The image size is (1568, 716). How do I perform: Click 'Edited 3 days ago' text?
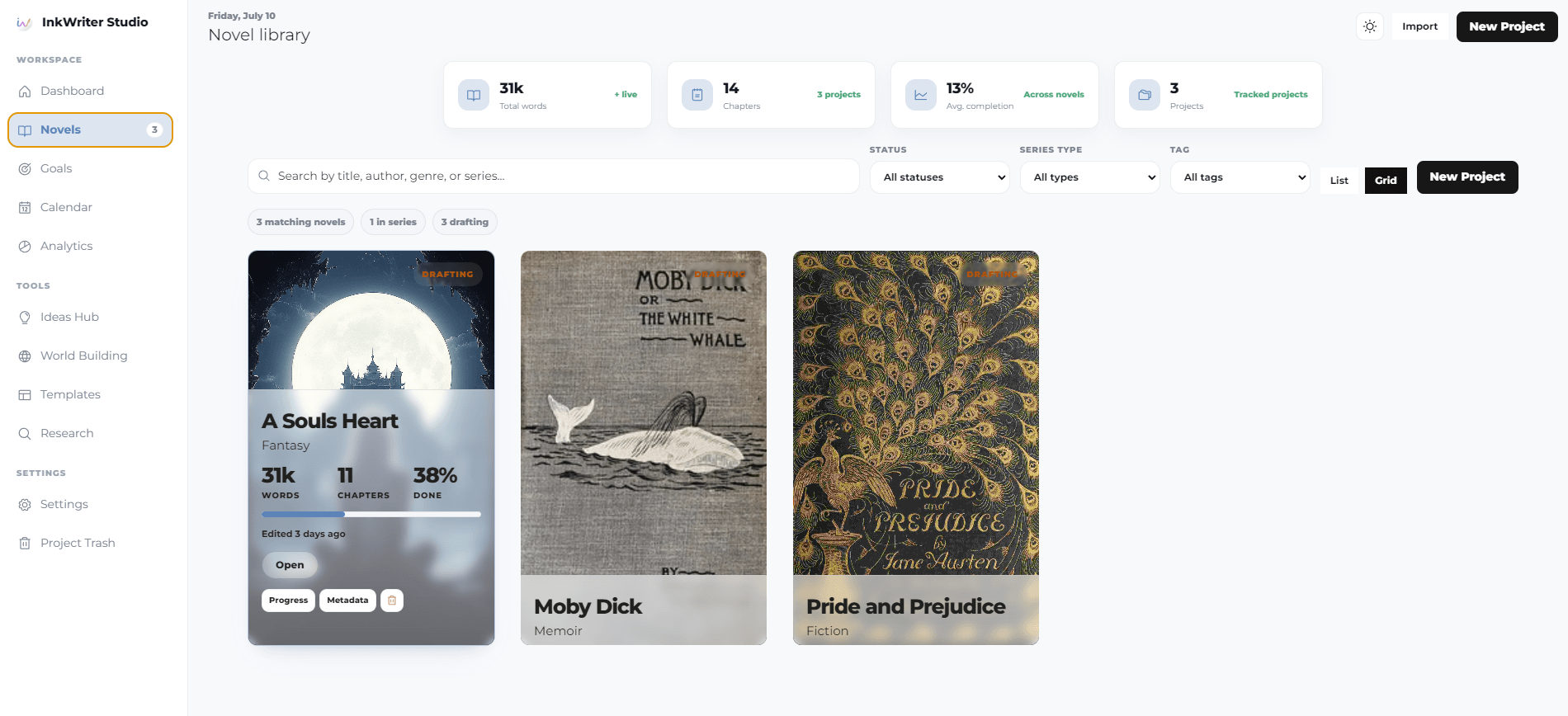(304, 535)
